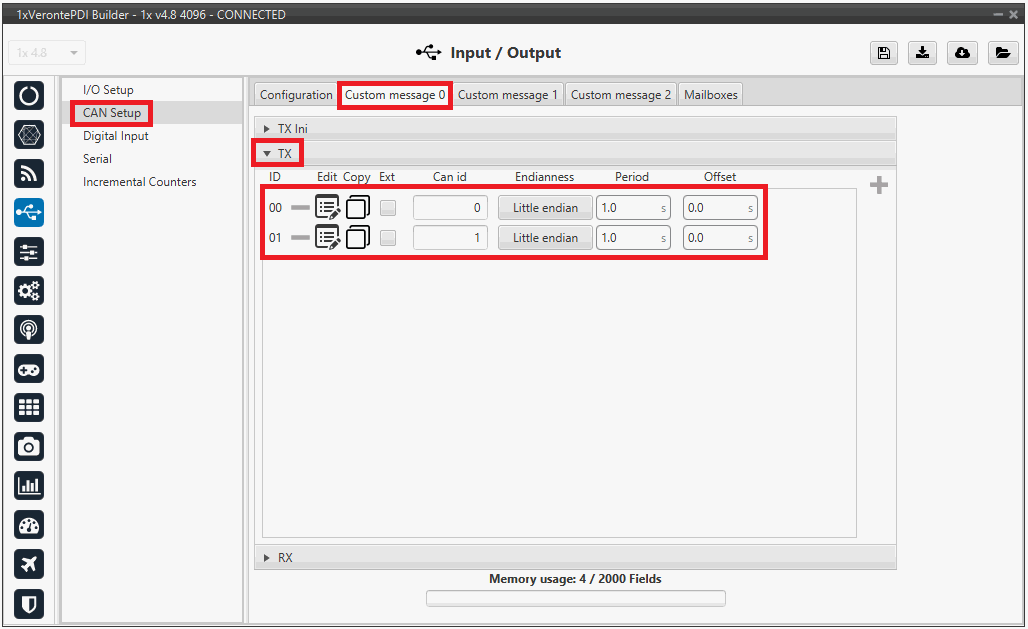Screen dimensions: 1028x629
Task: Open the Edit icon for message 00
Action: [327, 208]
